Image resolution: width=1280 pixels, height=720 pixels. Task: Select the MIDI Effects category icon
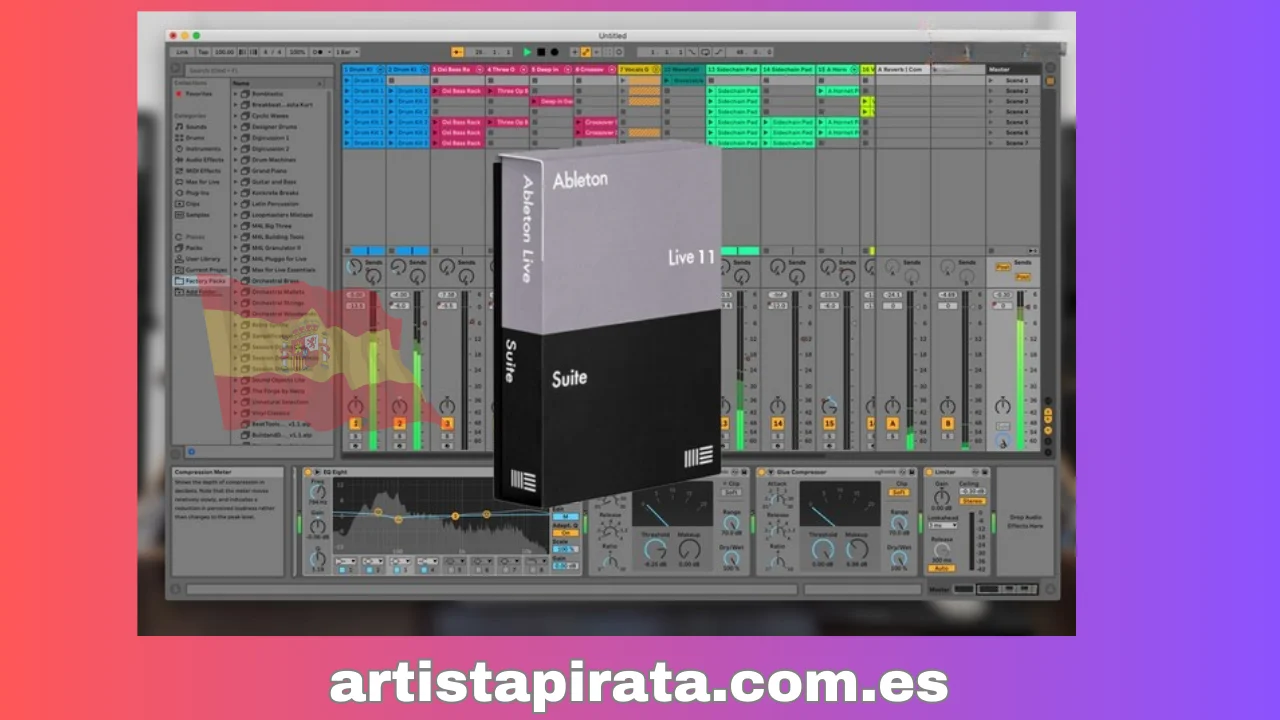click(x=179, y=171)
